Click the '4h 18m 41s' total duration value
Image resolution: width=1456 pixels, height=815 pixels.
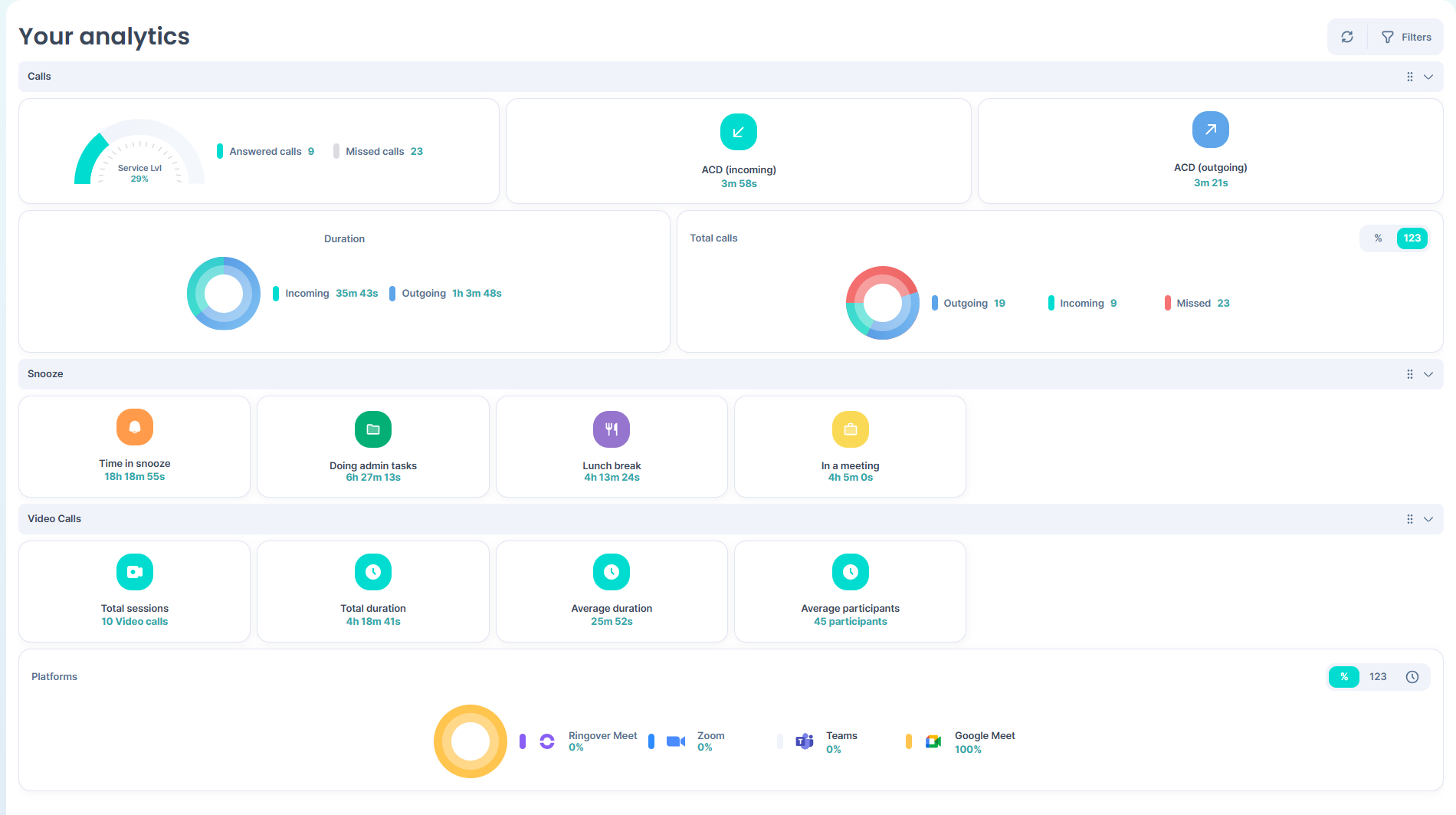pyautogui.click(x=373, y=622)
